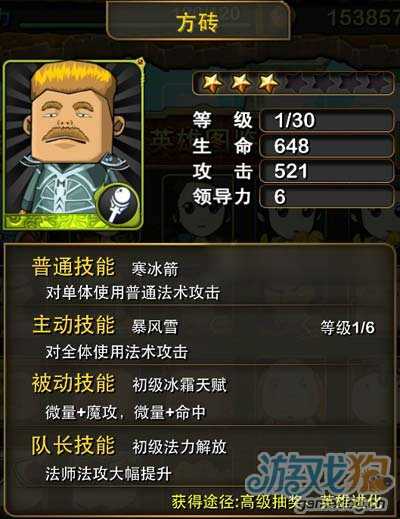Select the hero portrait card image

pyautogui.click(x=74, y=145)
